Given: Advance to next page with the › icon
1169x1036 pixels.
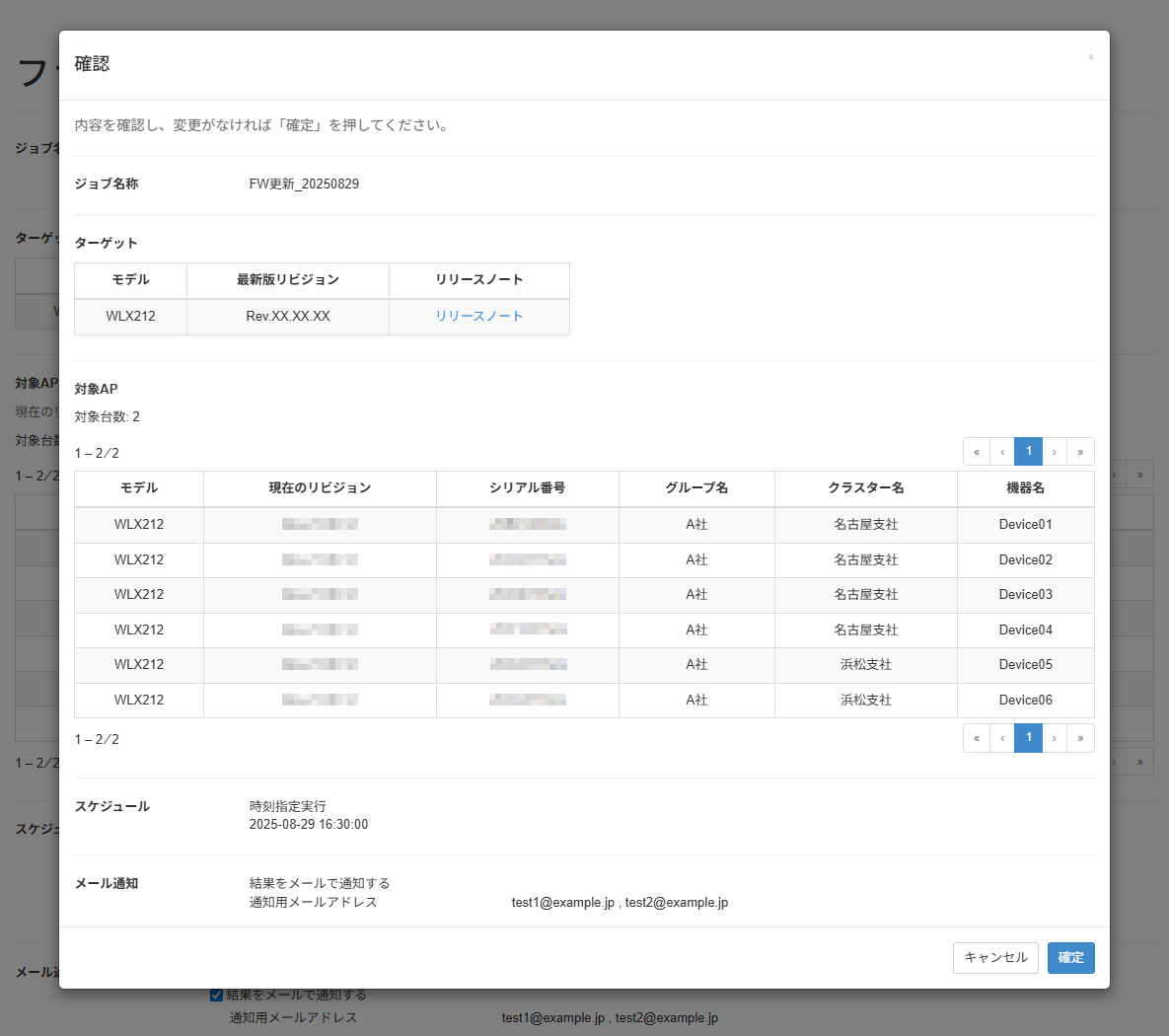Looking at the screenshot, I should [x=1055, y=451].
